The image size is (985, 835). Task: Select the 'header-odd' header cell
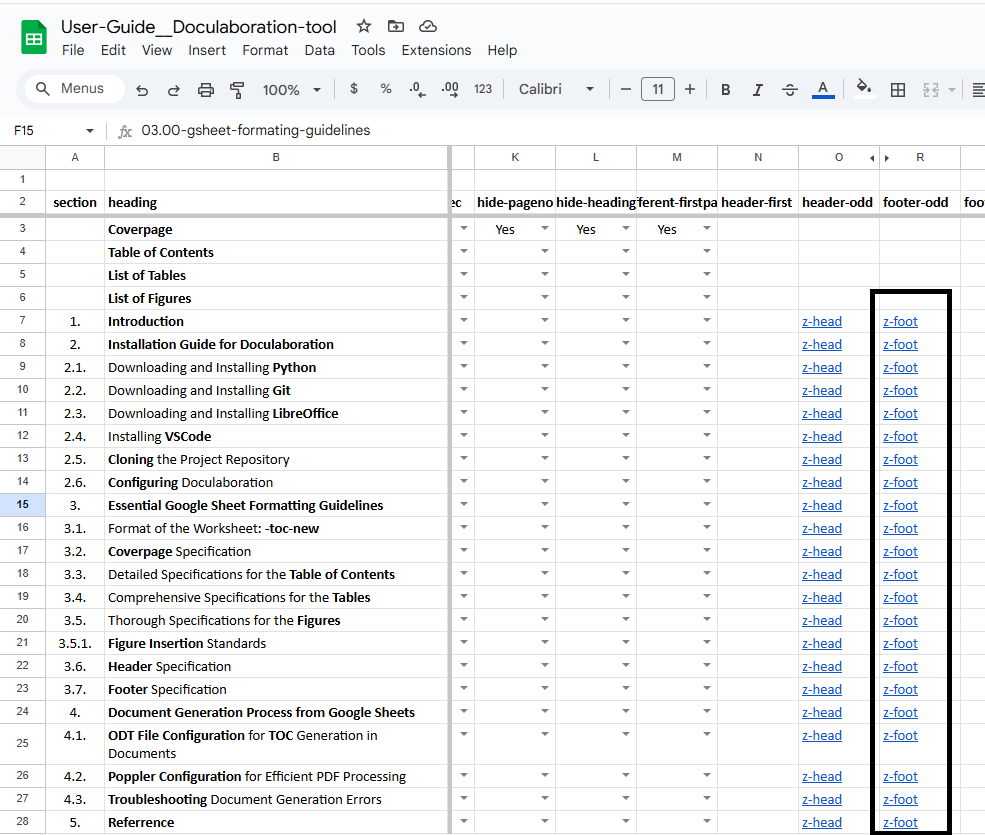click(839, 202)
